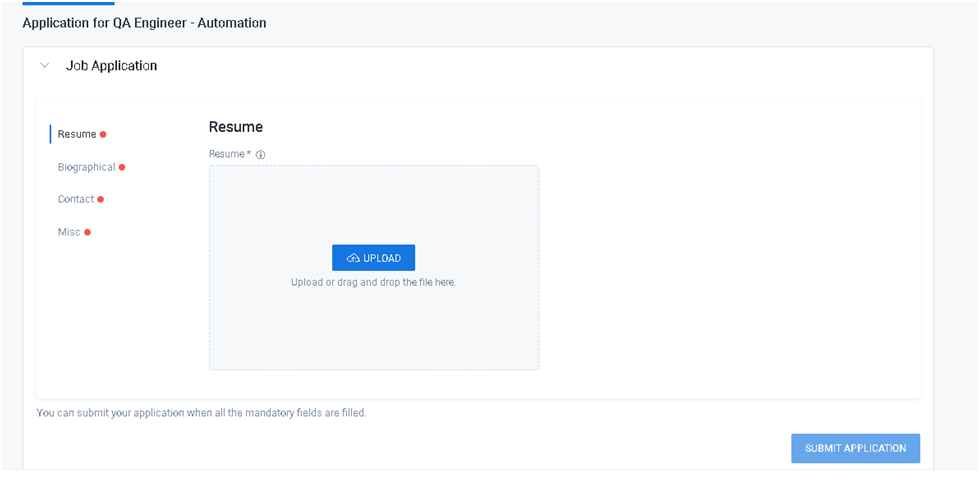
Task: Click the mandatory fields notice text
Action: pyautogui.click(x=201, y=412)
